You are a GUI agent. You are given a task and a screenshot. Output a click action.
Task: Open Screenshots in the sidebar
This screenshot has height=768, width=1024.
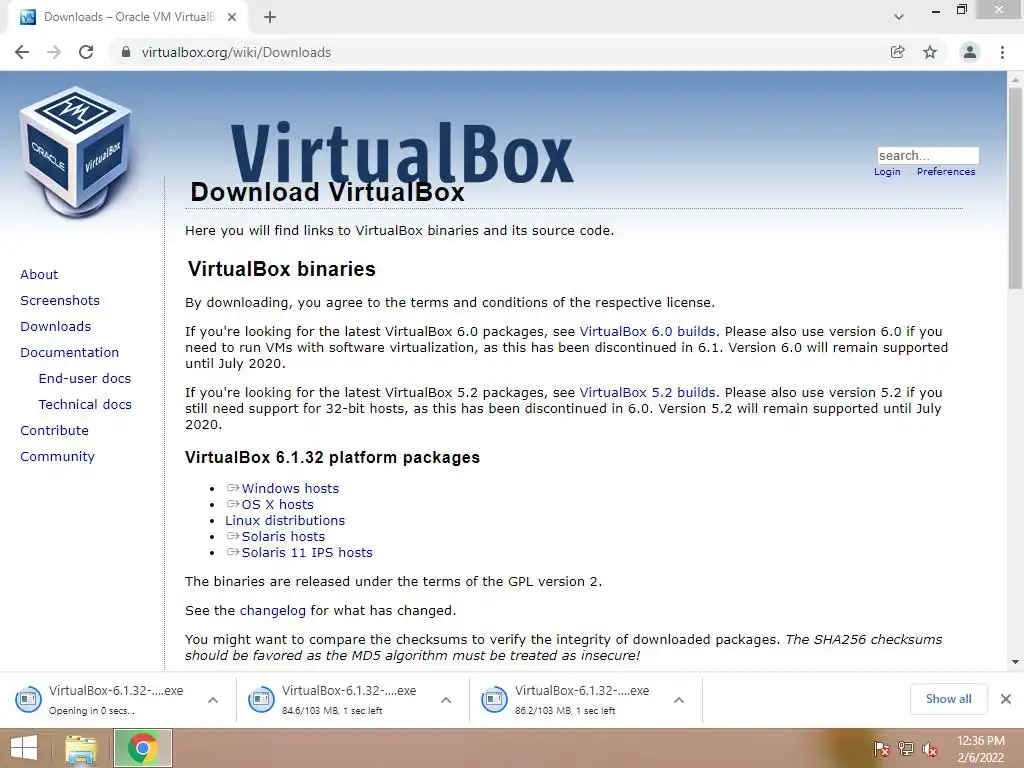pos(60,300)
